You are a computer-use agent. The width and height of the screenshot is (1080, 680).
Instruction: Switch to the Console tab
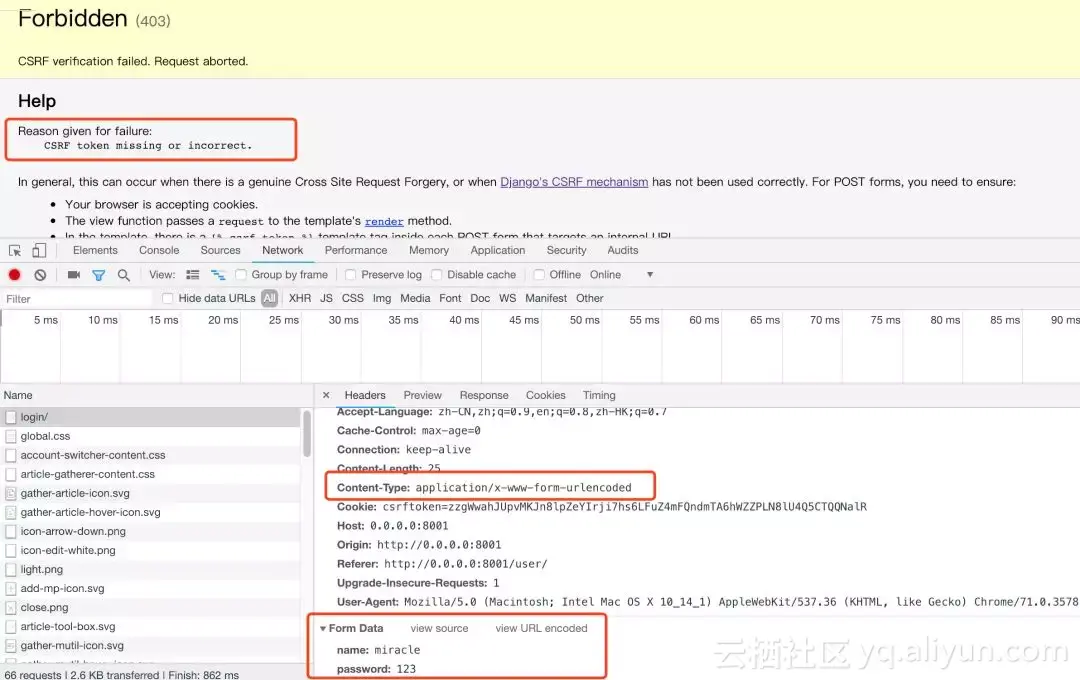[x=159, y=250]
